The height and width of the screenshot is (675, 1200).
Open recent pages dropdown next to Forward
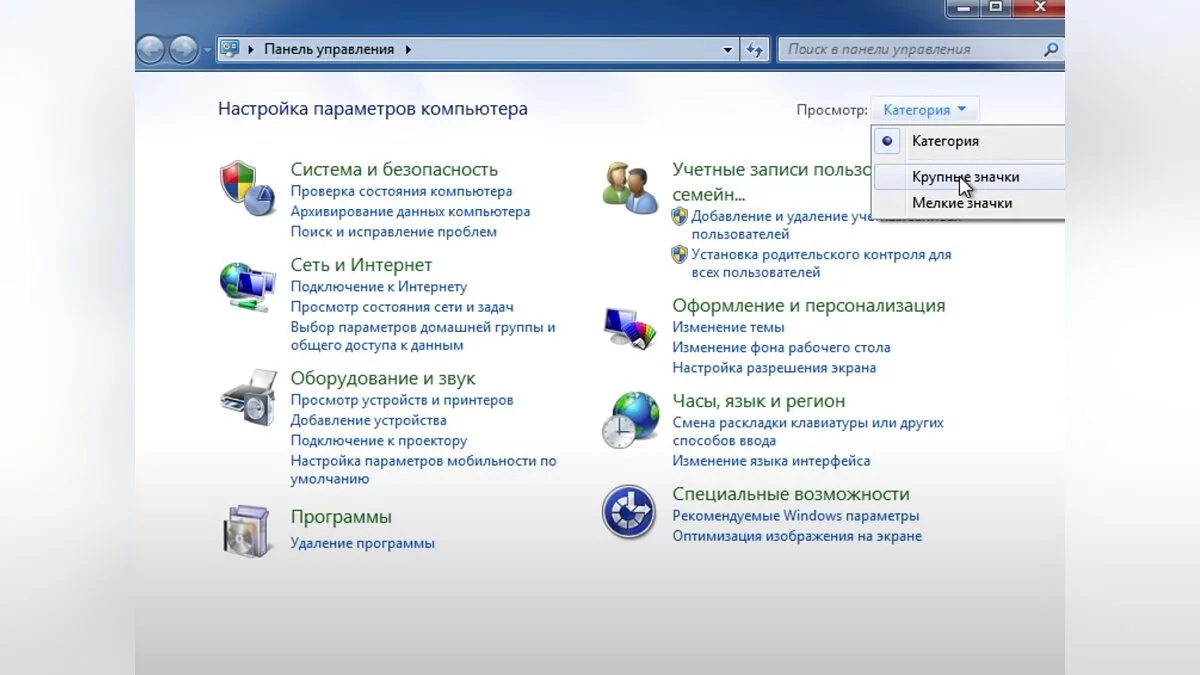click(x=207, y=49)
